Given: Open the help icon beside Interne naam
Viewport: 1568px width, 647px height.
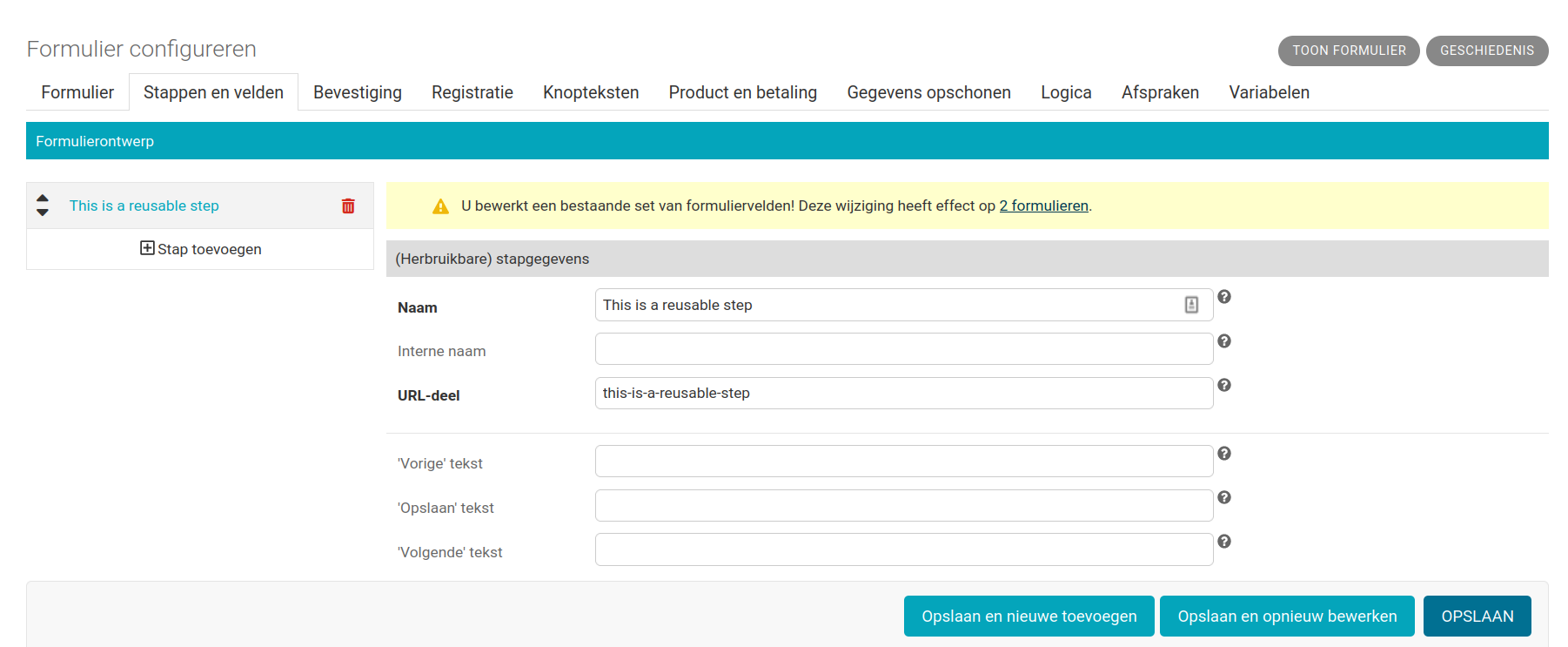Looking at the screenshot, I should (1224, 341).
